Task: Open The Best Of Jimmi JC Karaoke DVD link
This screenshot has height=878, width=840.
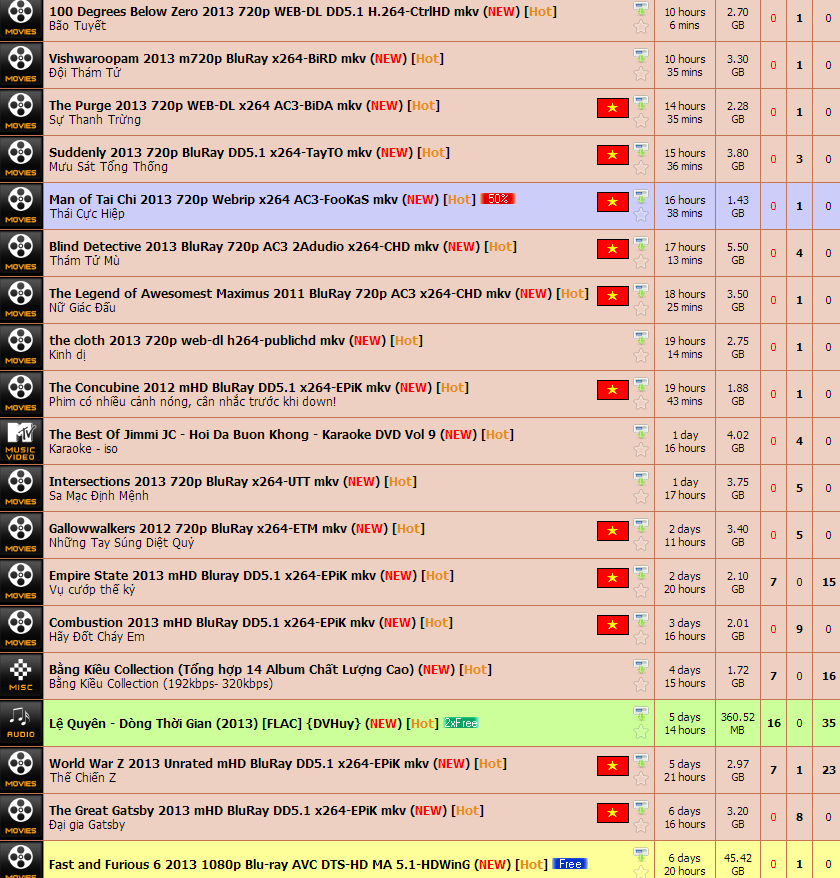Action: tap(242, 435)
